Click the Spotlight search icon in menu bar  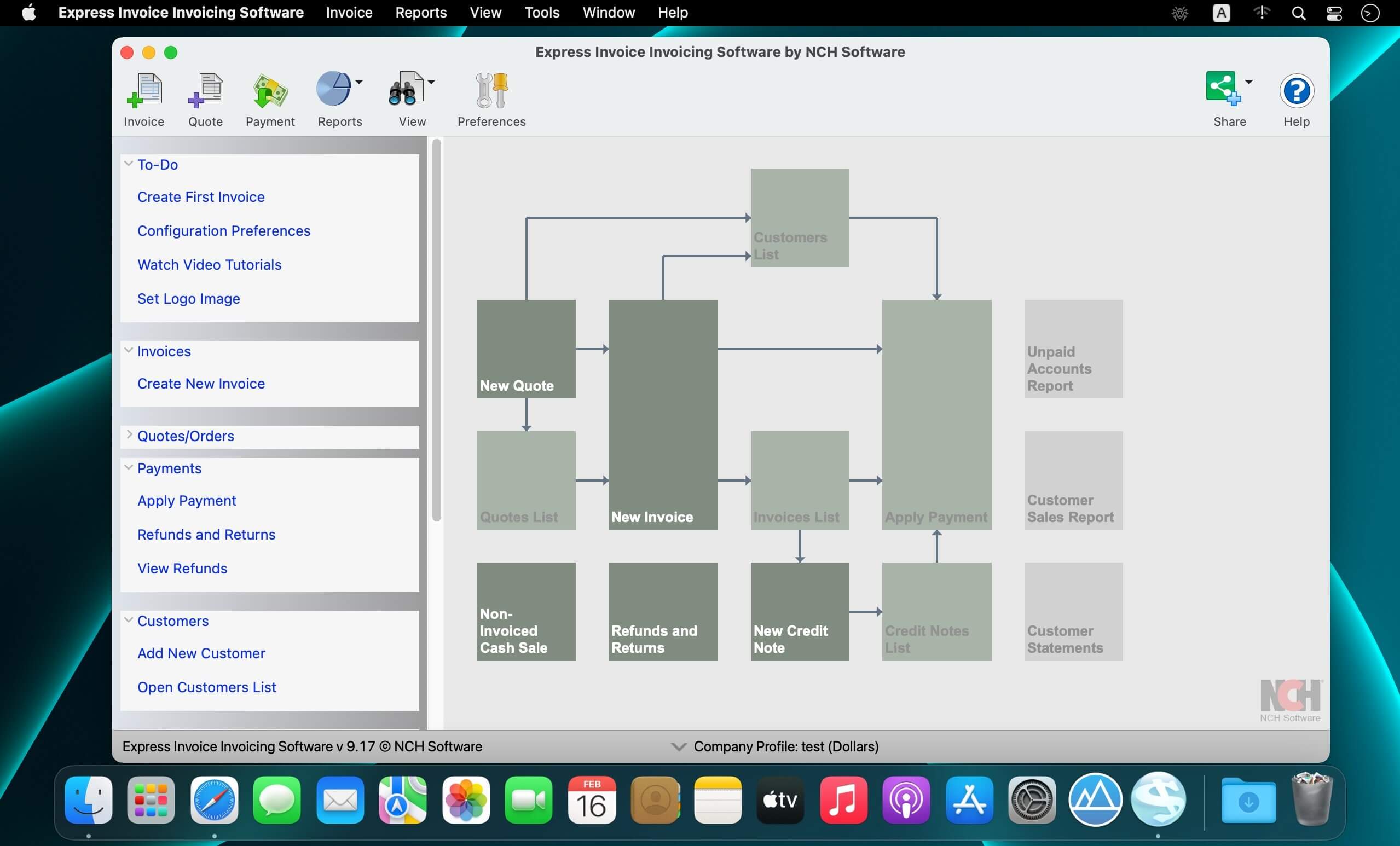pos(1298,13)
